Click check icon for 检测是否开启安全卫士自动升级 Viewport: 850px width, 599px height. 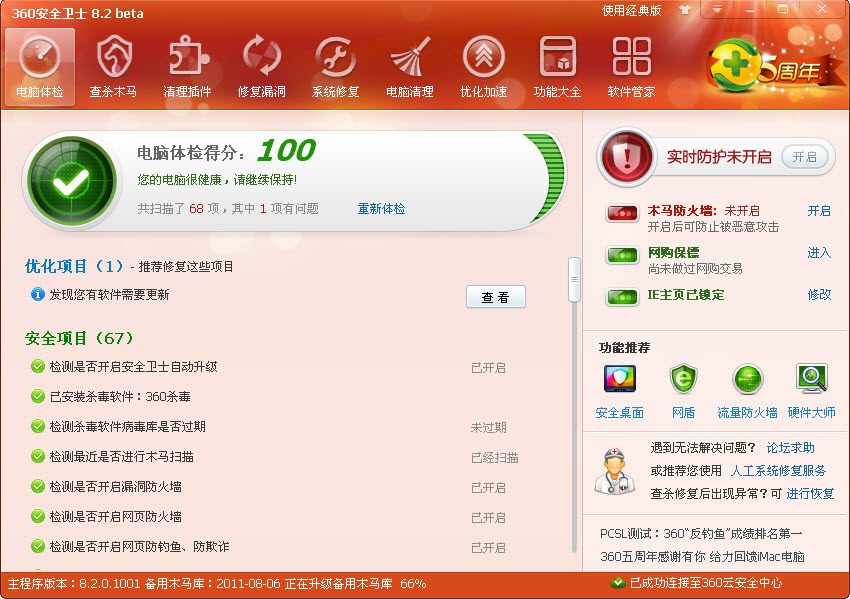click(x=37, y=366)
